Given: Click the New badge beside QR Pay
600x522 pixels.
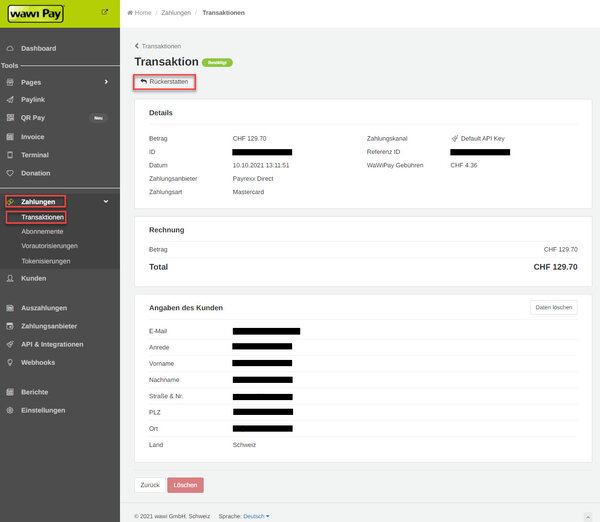Looking at the screenshot, I should pyautogui.click(x=98, y=118).
